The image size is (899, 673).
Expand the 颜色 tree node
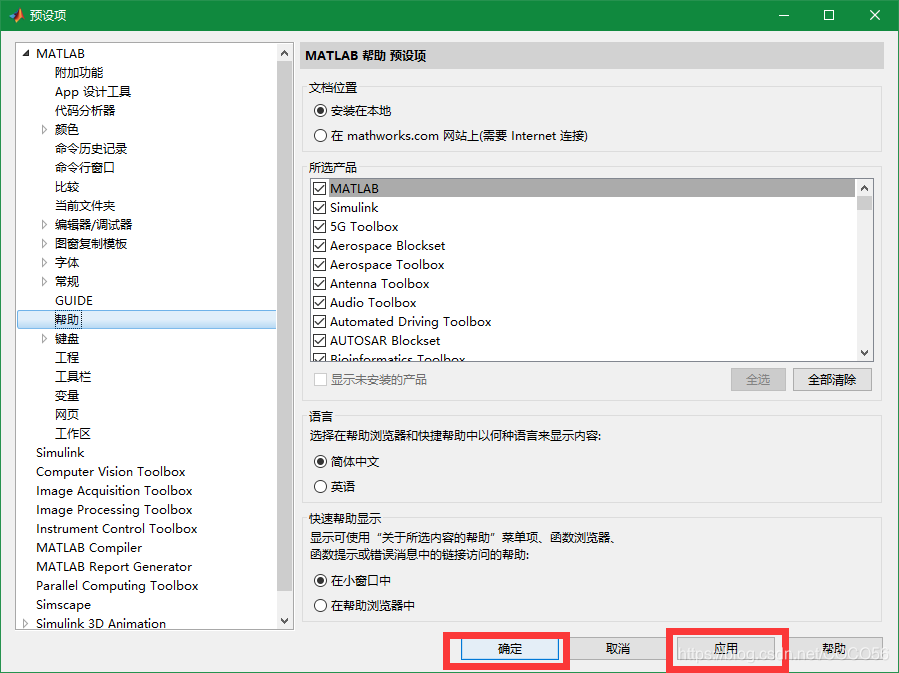(x=44, y=130)
